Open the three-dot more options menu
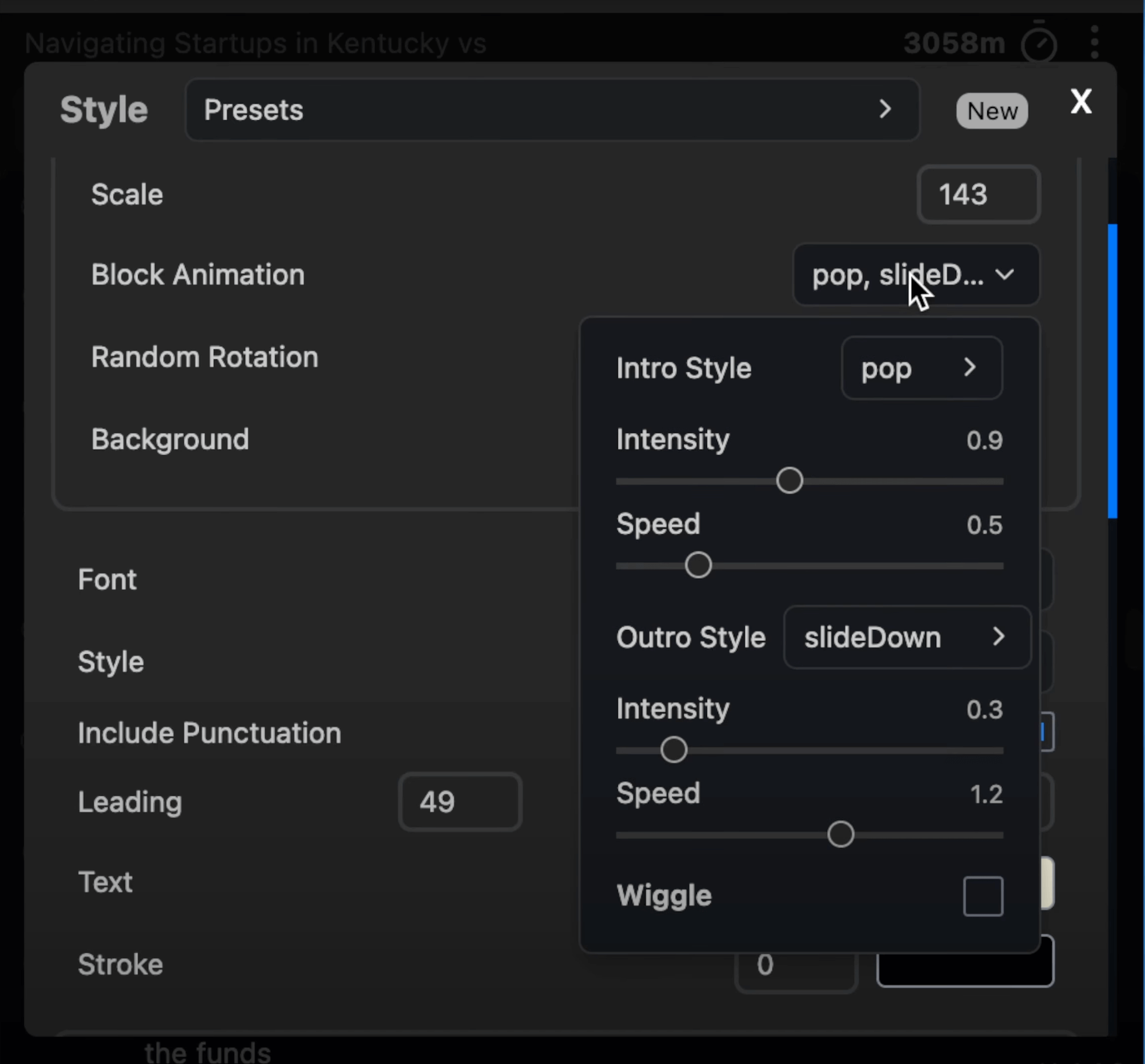This screenshot has height=1064, width=1145. pos(1094,42)
